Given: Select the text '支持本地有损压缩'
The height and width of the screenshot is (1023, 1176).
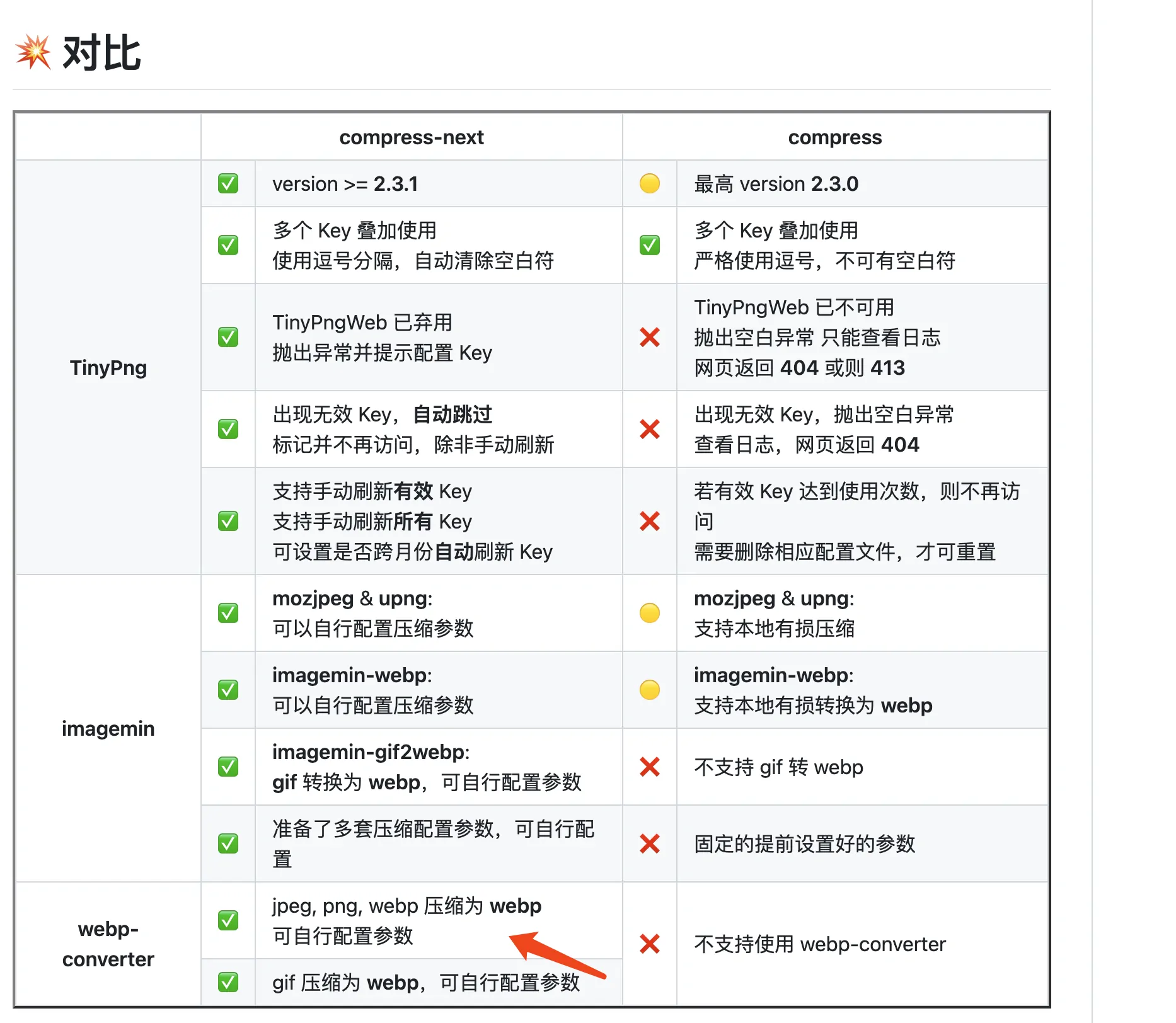Looking at the screenshot, I should pos(775,629).
